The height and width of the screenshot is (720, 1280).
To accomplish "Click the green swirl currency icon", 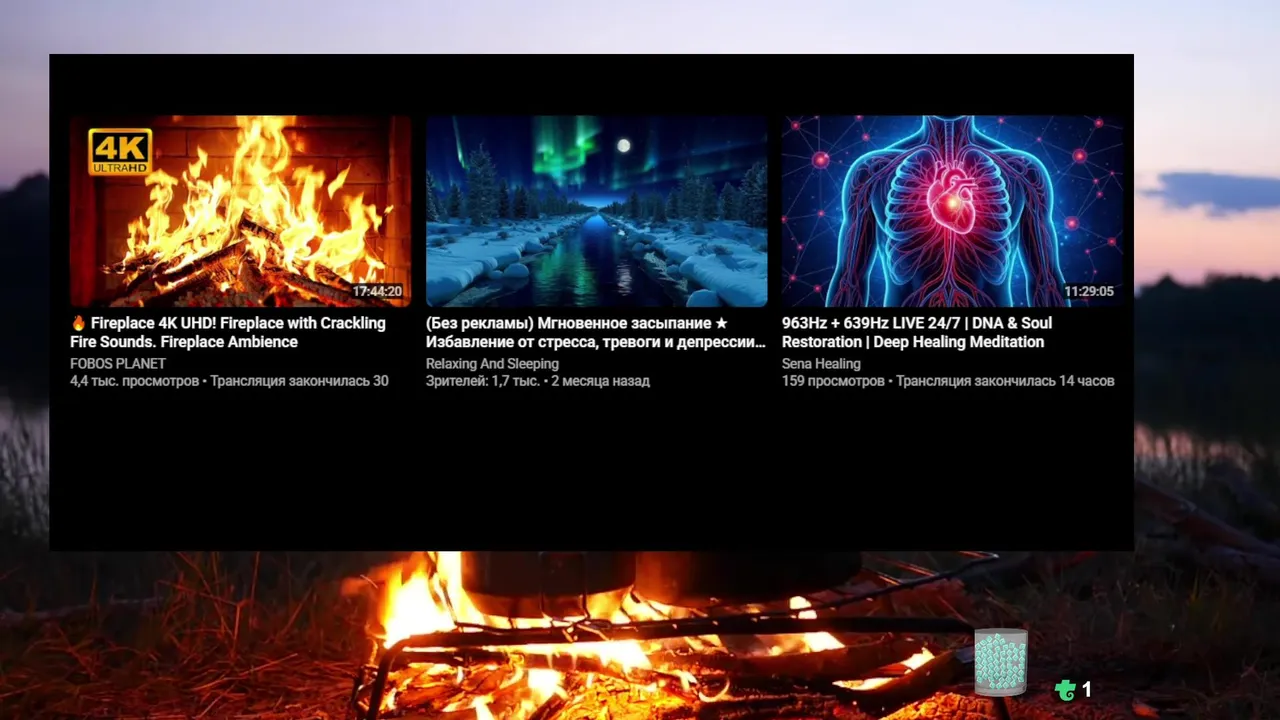I will click(1066, 689).
